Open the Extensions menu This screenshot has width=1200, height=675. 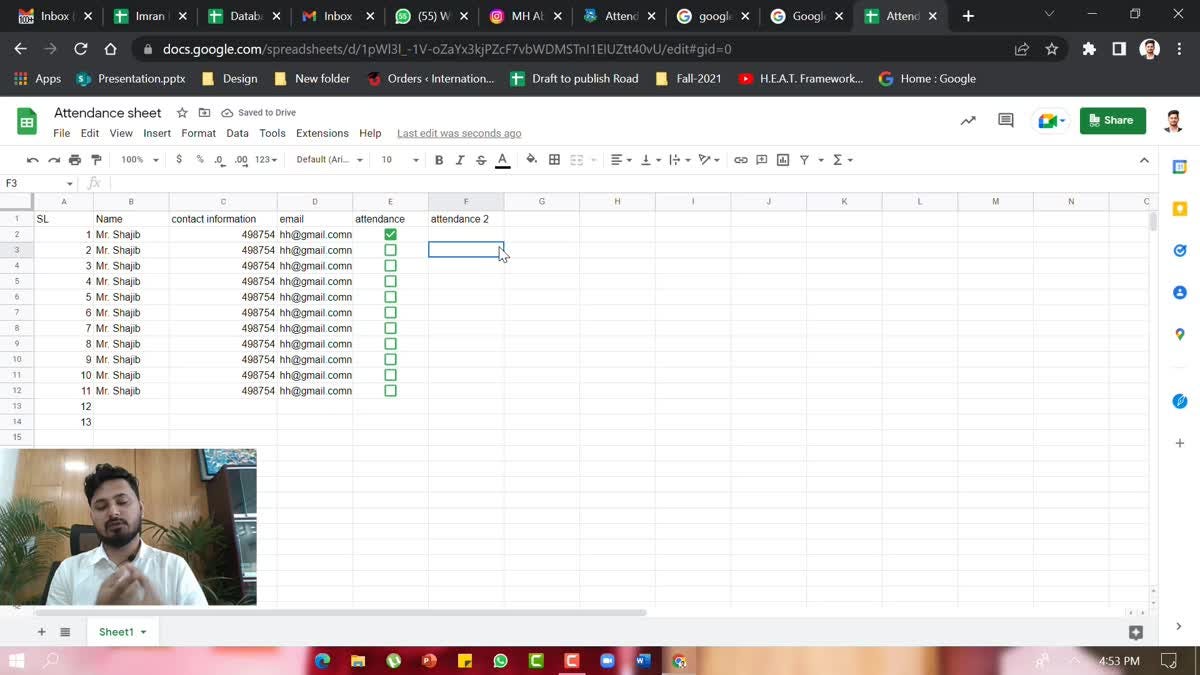(322, 133)
